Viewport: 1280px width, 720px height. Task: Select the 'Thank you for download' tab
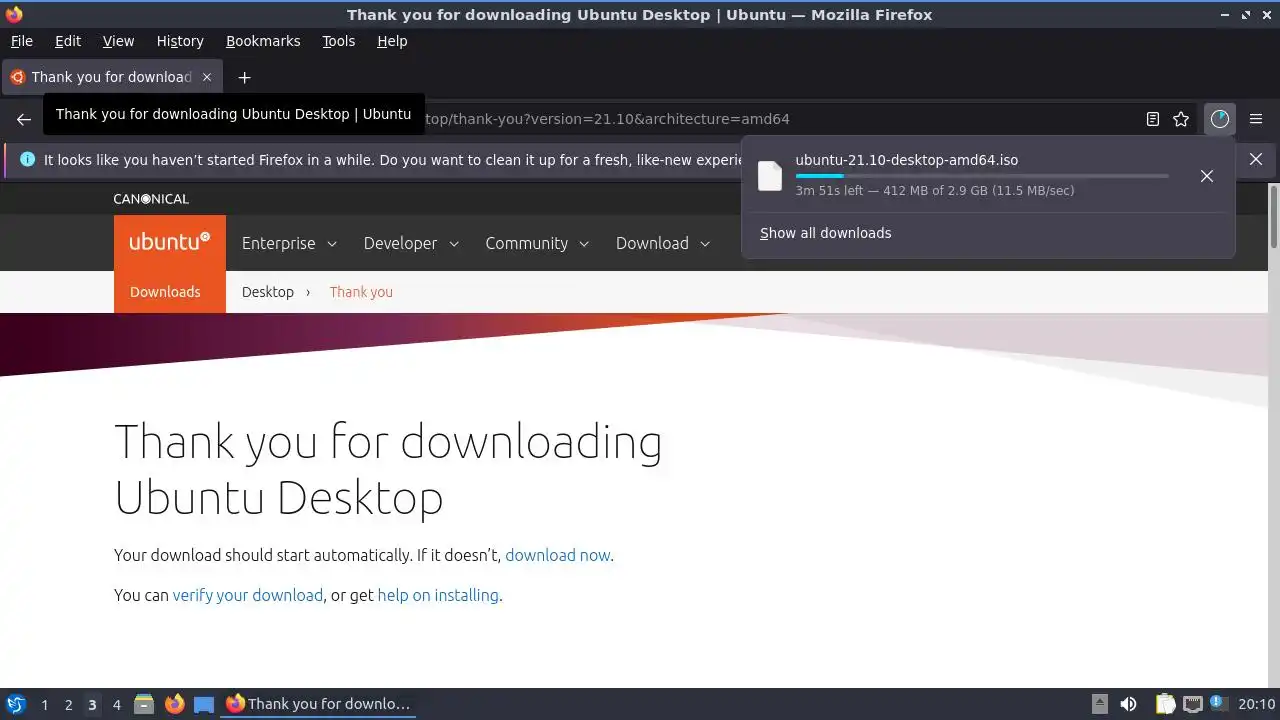pos(111,77)
